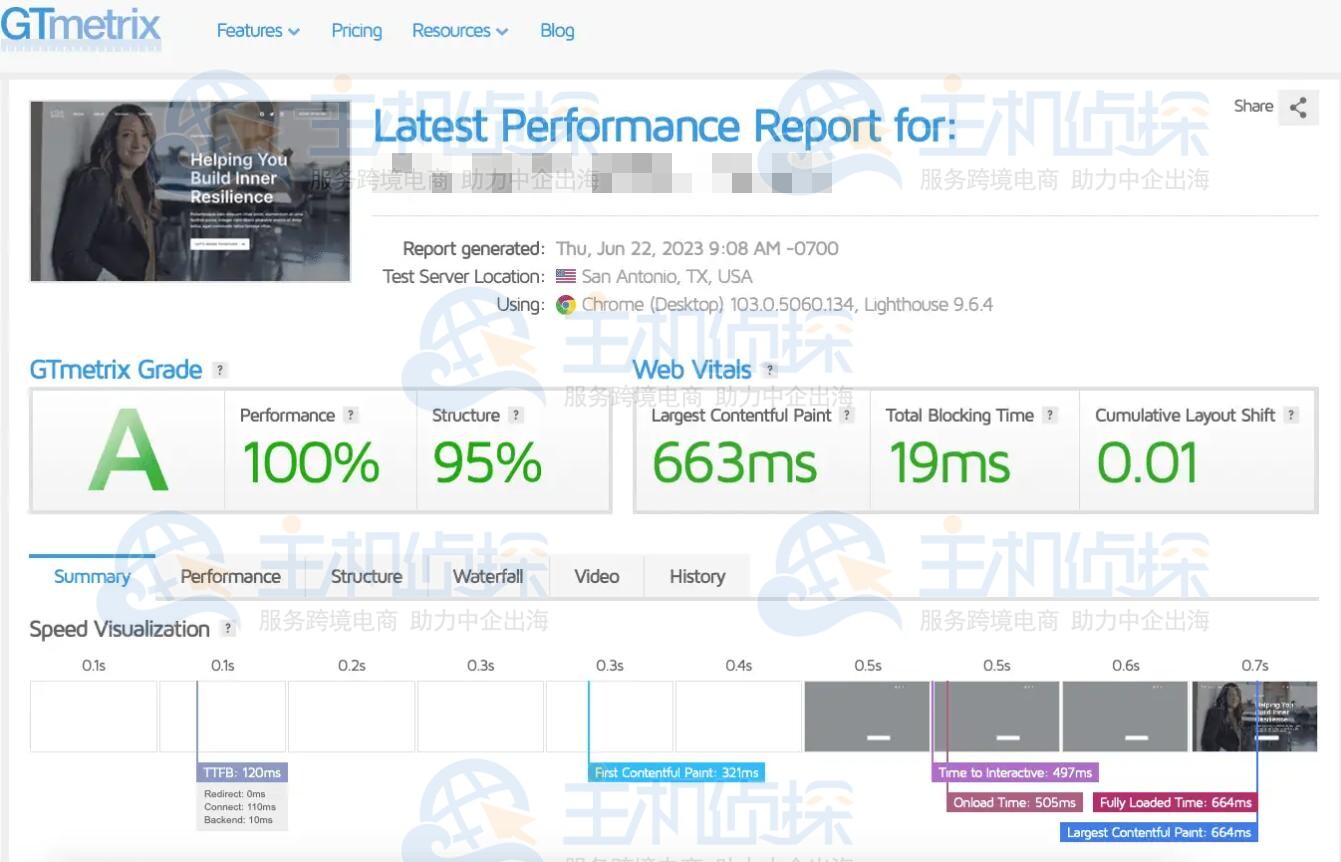Open the Video tab
Viewport: 1341px width, 862px height.
point(597,577)
